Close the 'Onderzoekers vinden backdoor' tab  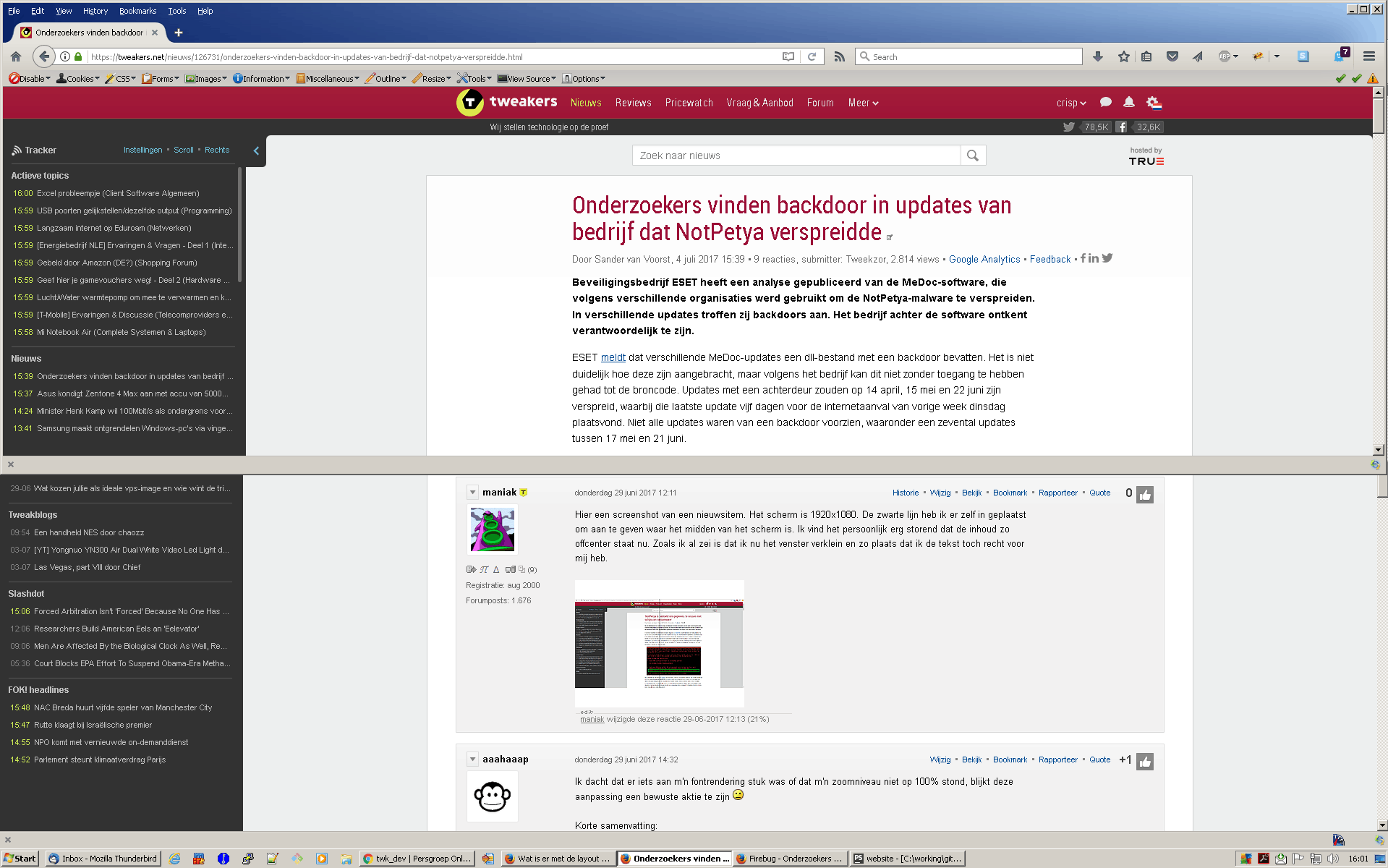[155, 33]
